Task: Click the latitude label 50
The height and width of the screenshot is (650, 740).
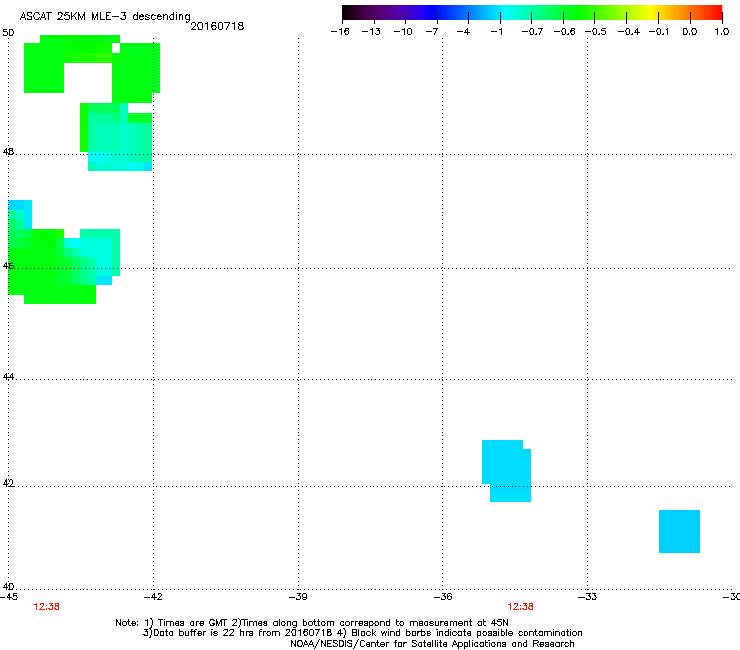Action: pos(8,33)
